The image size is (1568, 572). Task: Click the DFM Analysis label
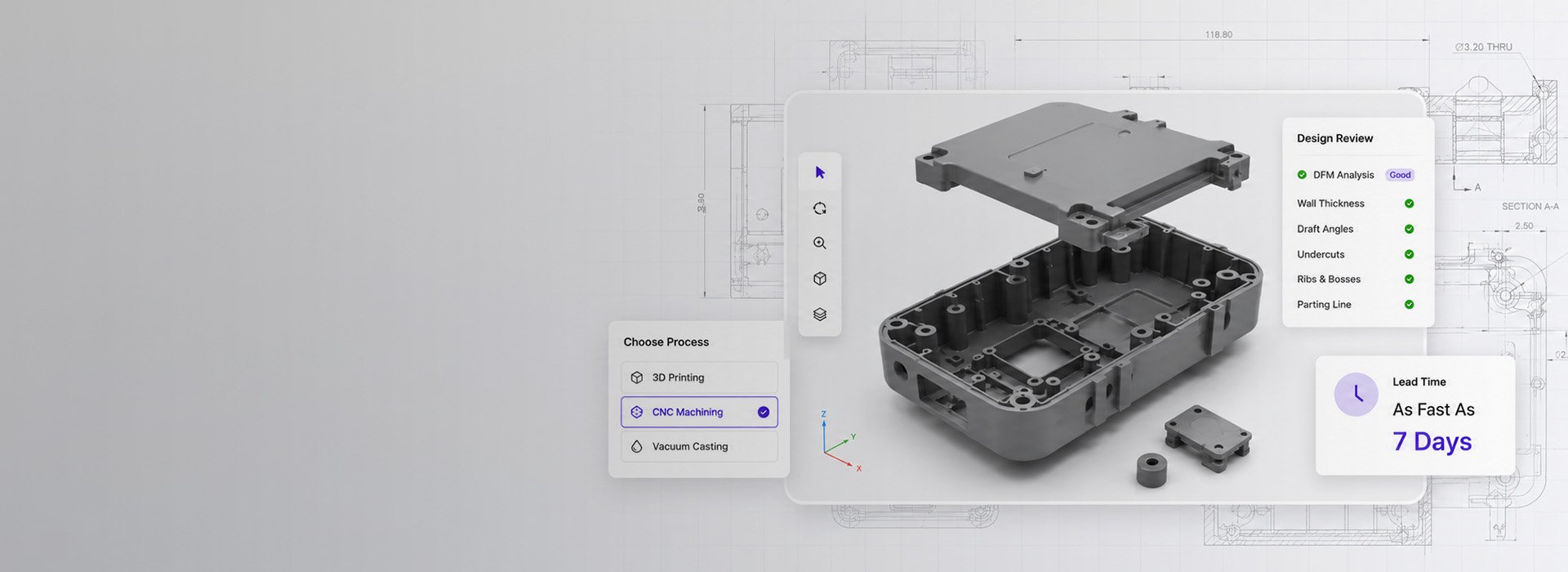1343,175
